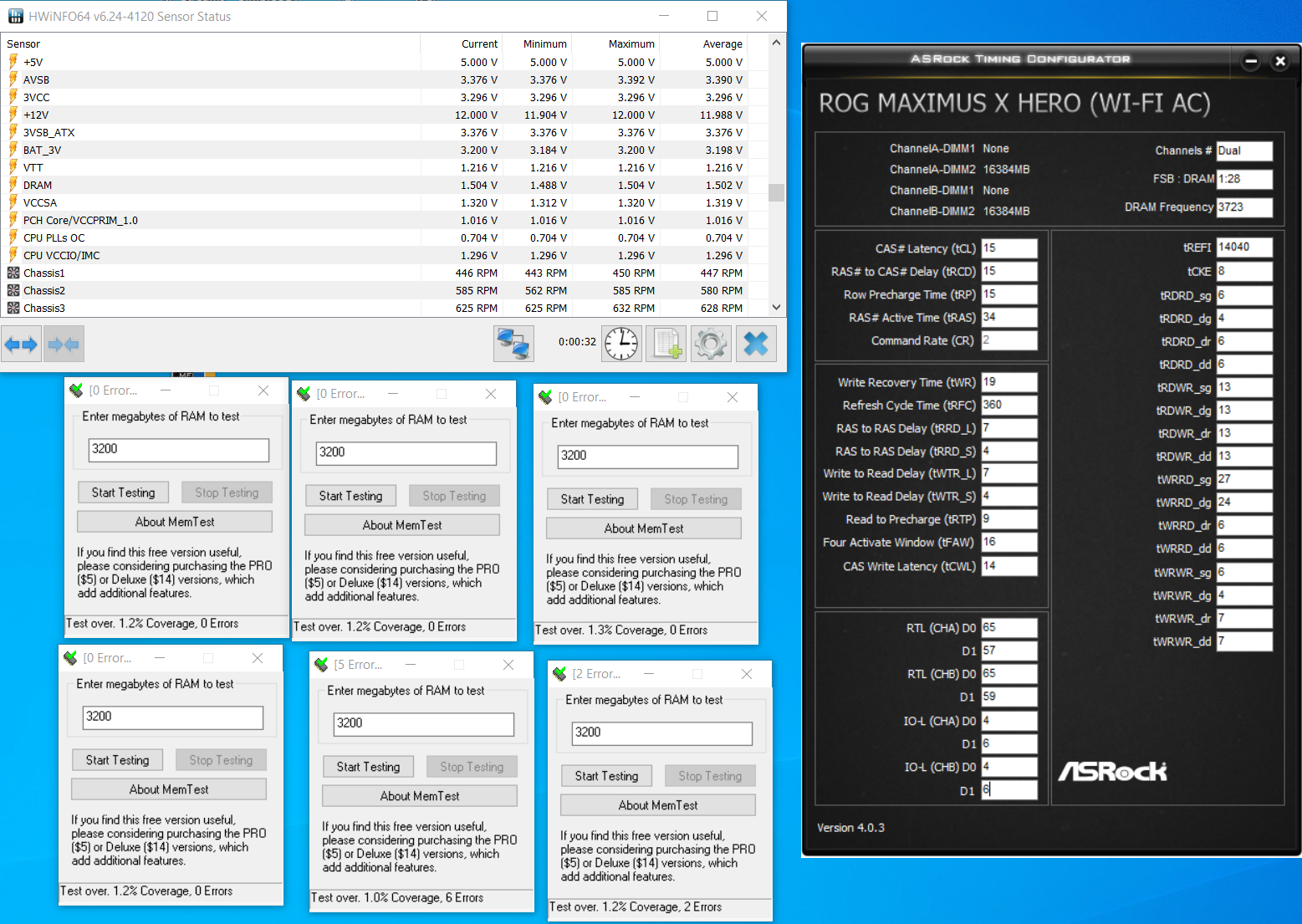The height and width of the screenshot is (924, 1302).
Task: Click the DRAM Frequency field
Action: click(1244, 207)
